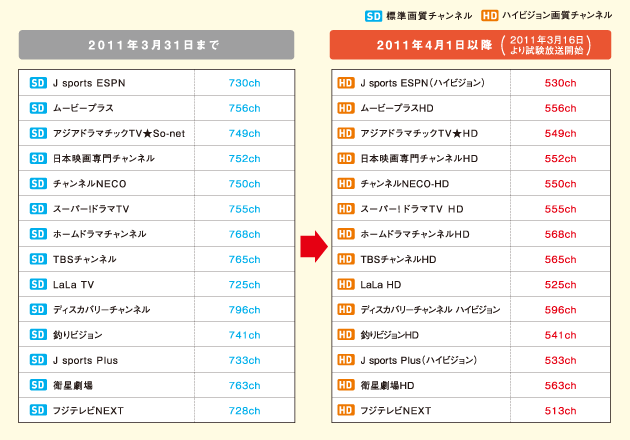Select the 596ch channel number
630x440 pixels.
[560, 310]
